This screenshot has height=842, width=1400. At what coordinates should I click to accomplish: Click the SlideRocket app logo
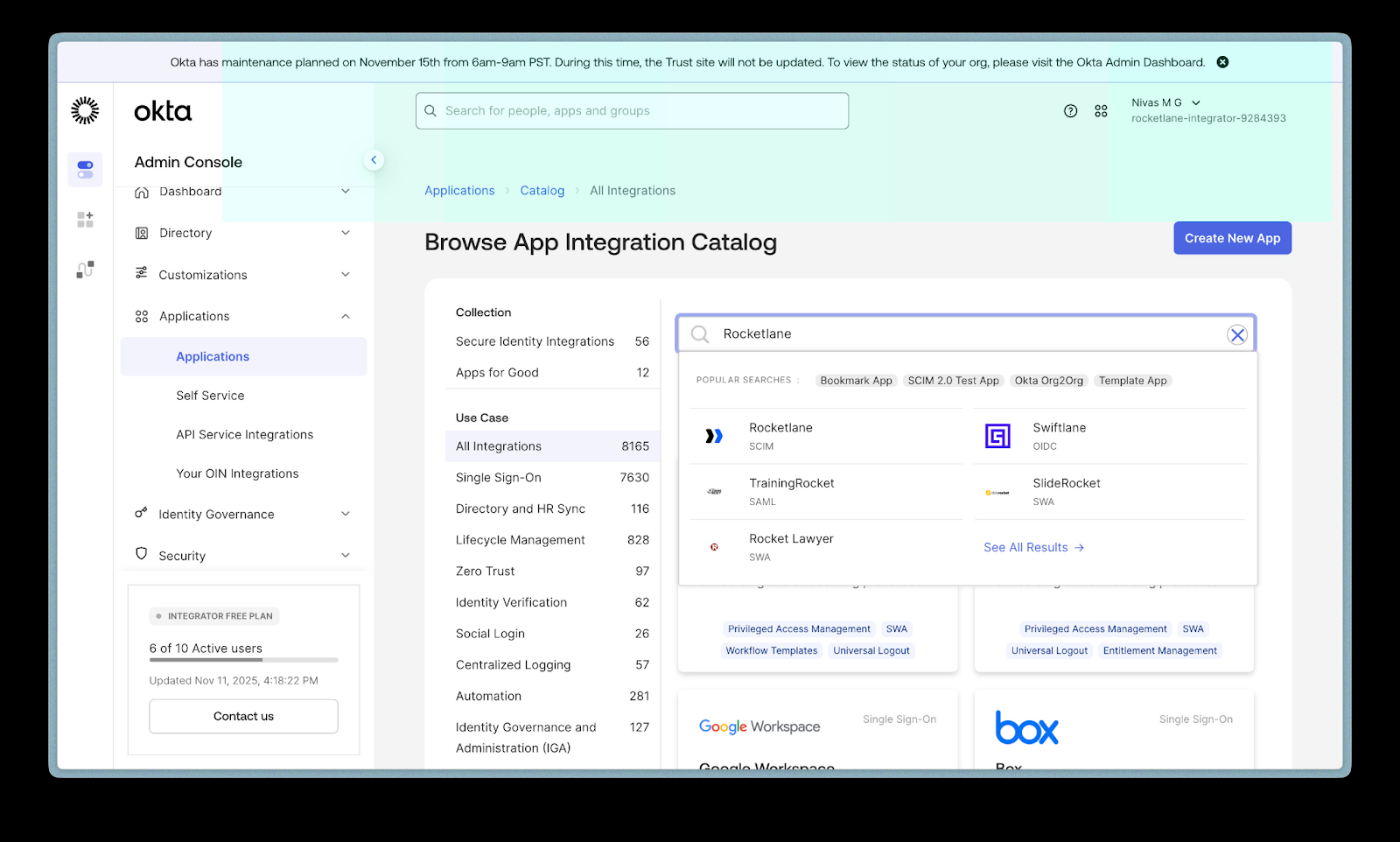pos(997,493)
